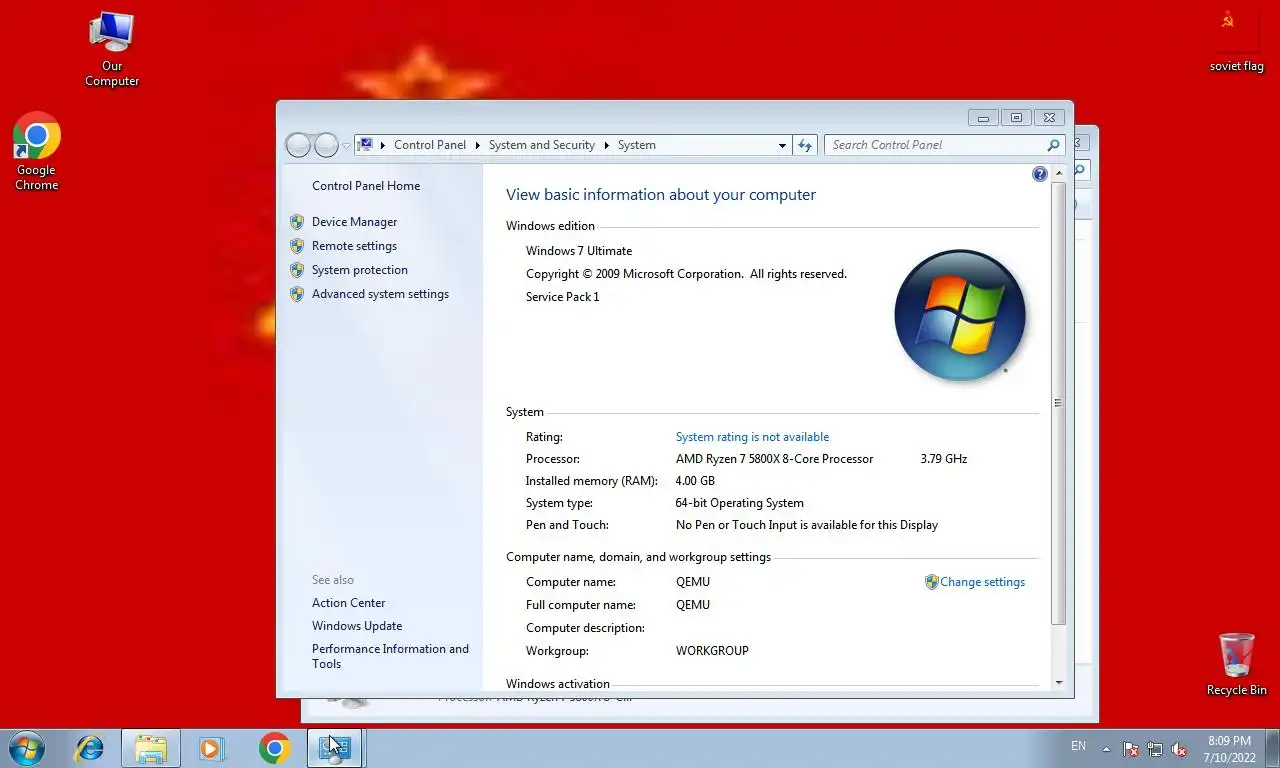Click the Forward navigation button

(x=326, y=145)
